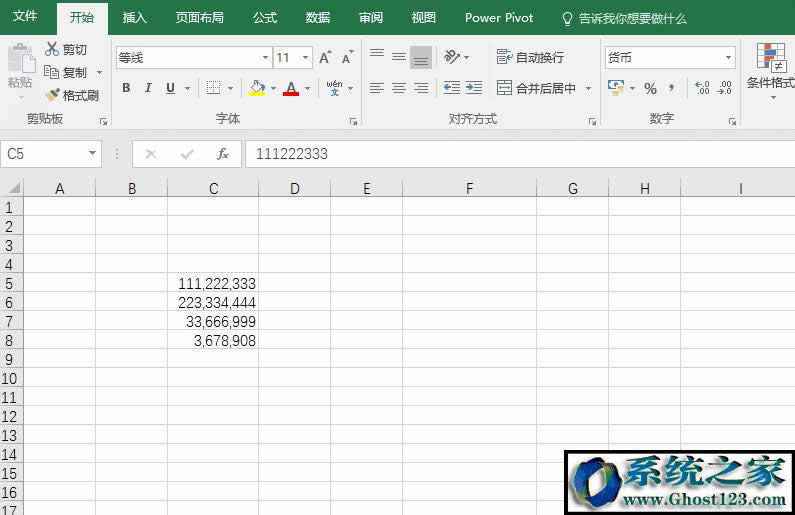This screenshot has height=515, width=795.
Task: Toggle italic formatting with the I button
Action: tap(148, 88)
